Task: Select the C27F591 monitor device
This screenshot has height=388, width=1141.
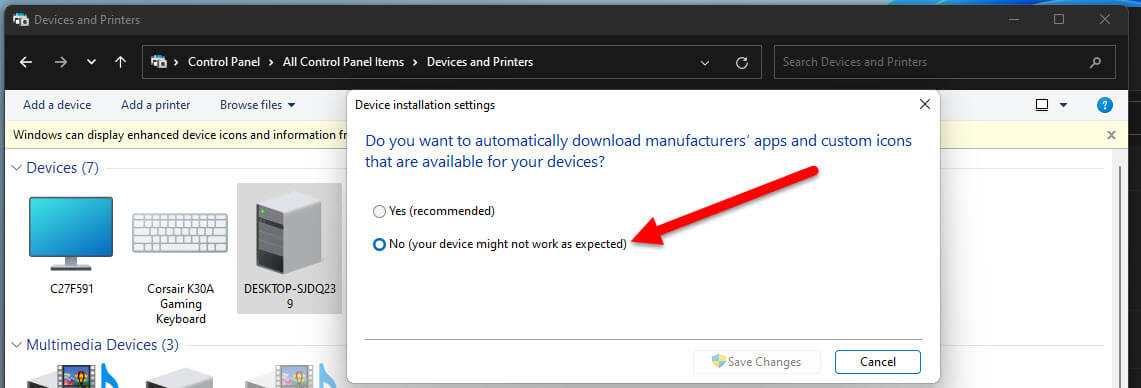Action: coord(71,245)
